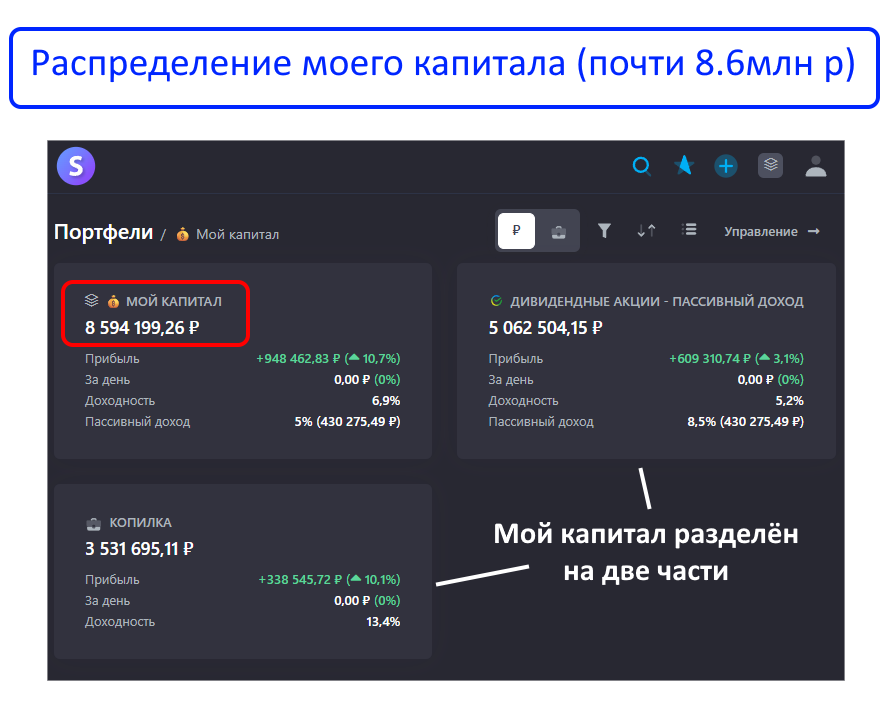This screenshot has height=703, width=893.
Task: Open the layers portfolio icon near top right
Action: 770,166
